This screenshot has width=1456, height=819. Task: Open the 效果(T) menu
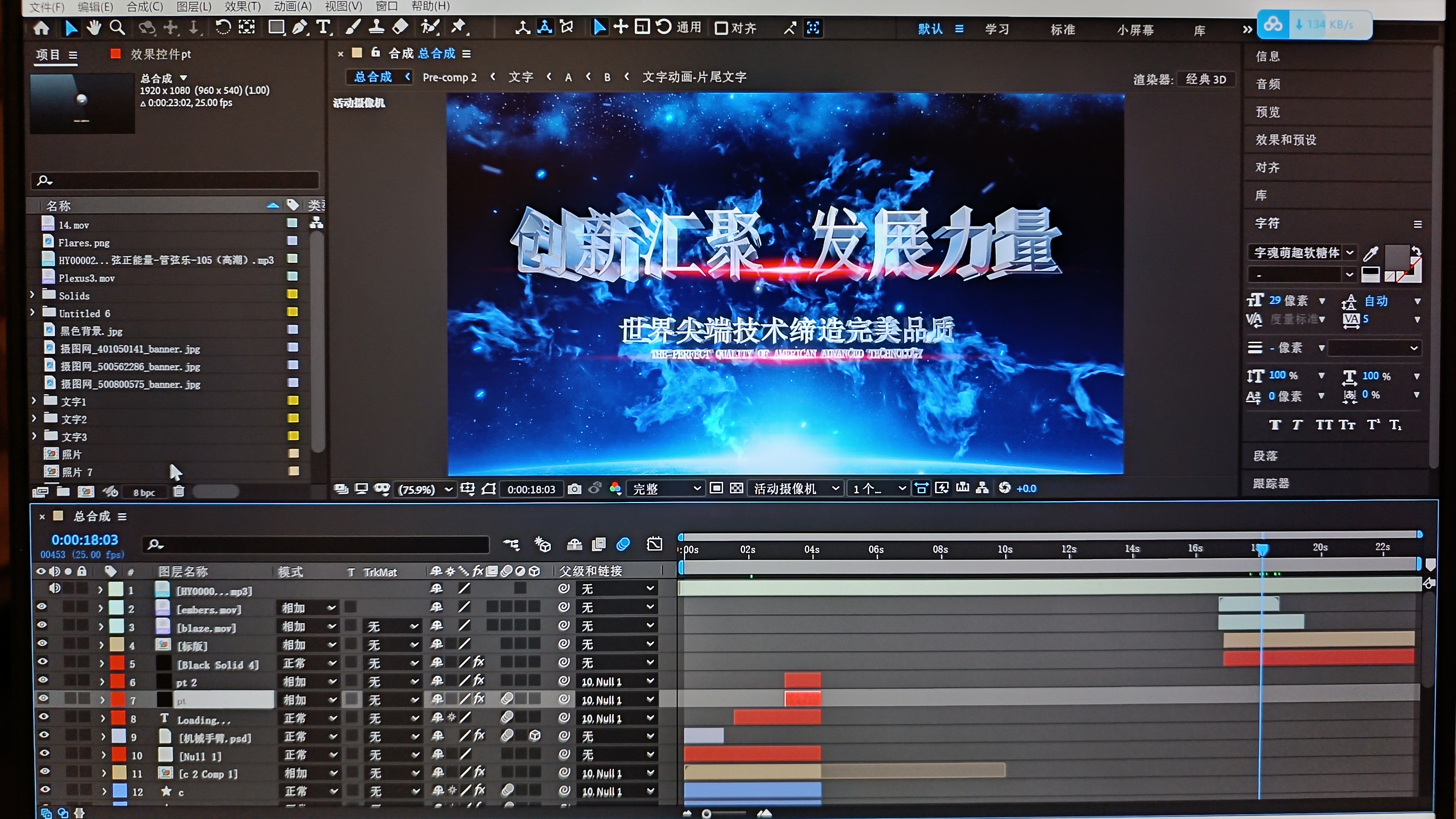pos(242,6)
